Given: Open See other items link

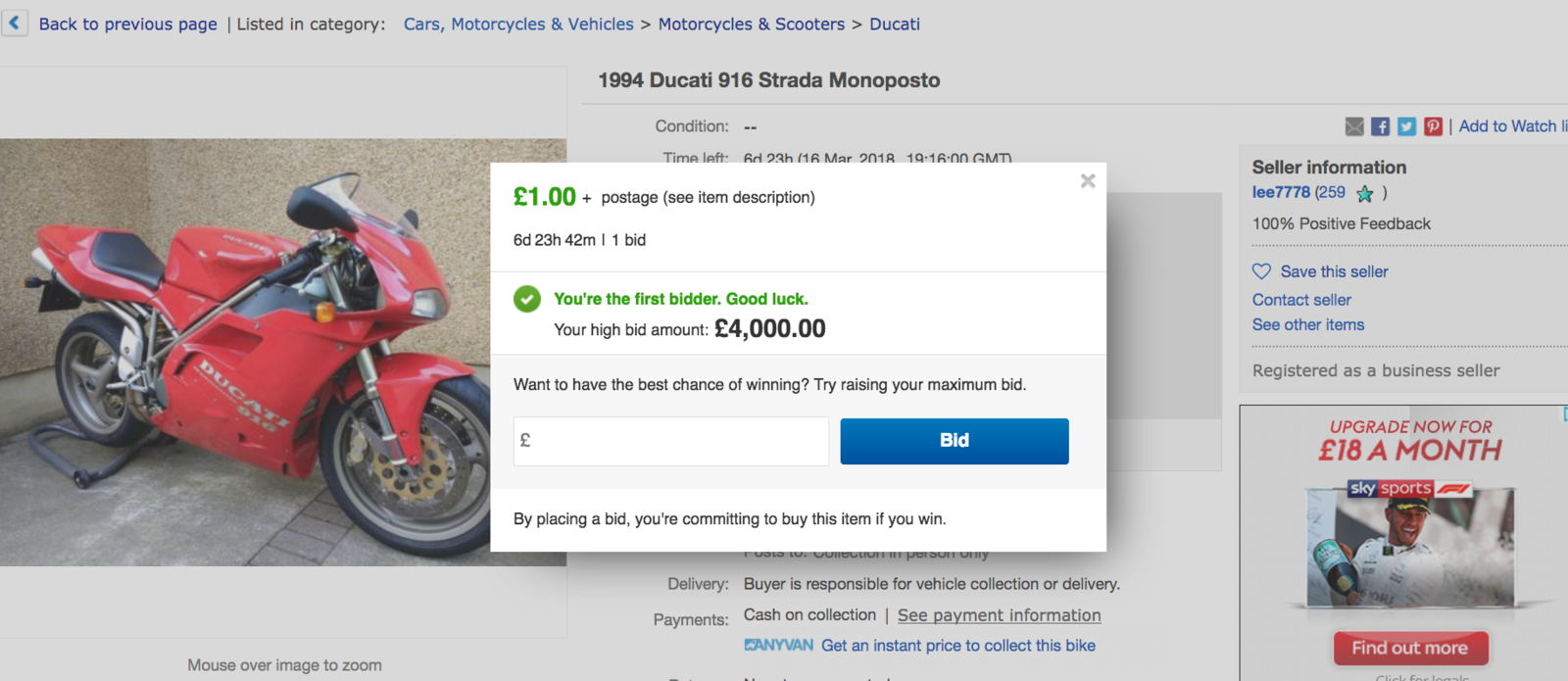Looking at the screenshot, I should point(1307,324).
